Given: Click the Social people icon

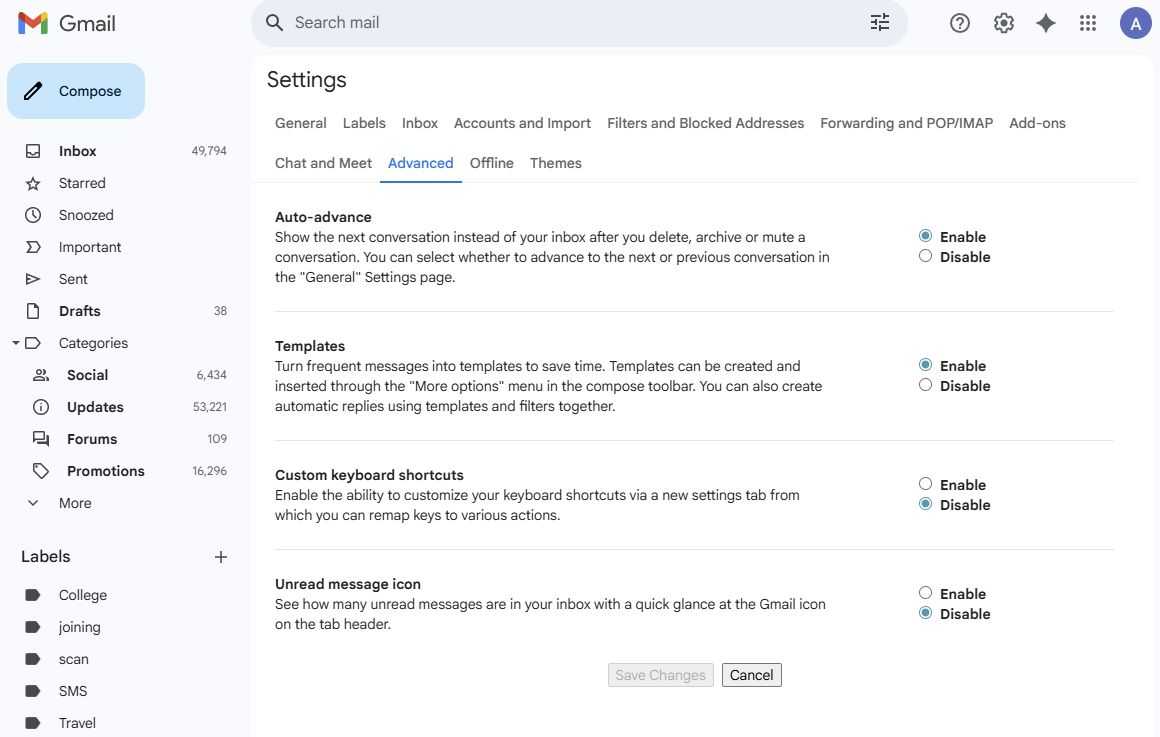Looking at the screenshot, I should [x=41, y=375].
